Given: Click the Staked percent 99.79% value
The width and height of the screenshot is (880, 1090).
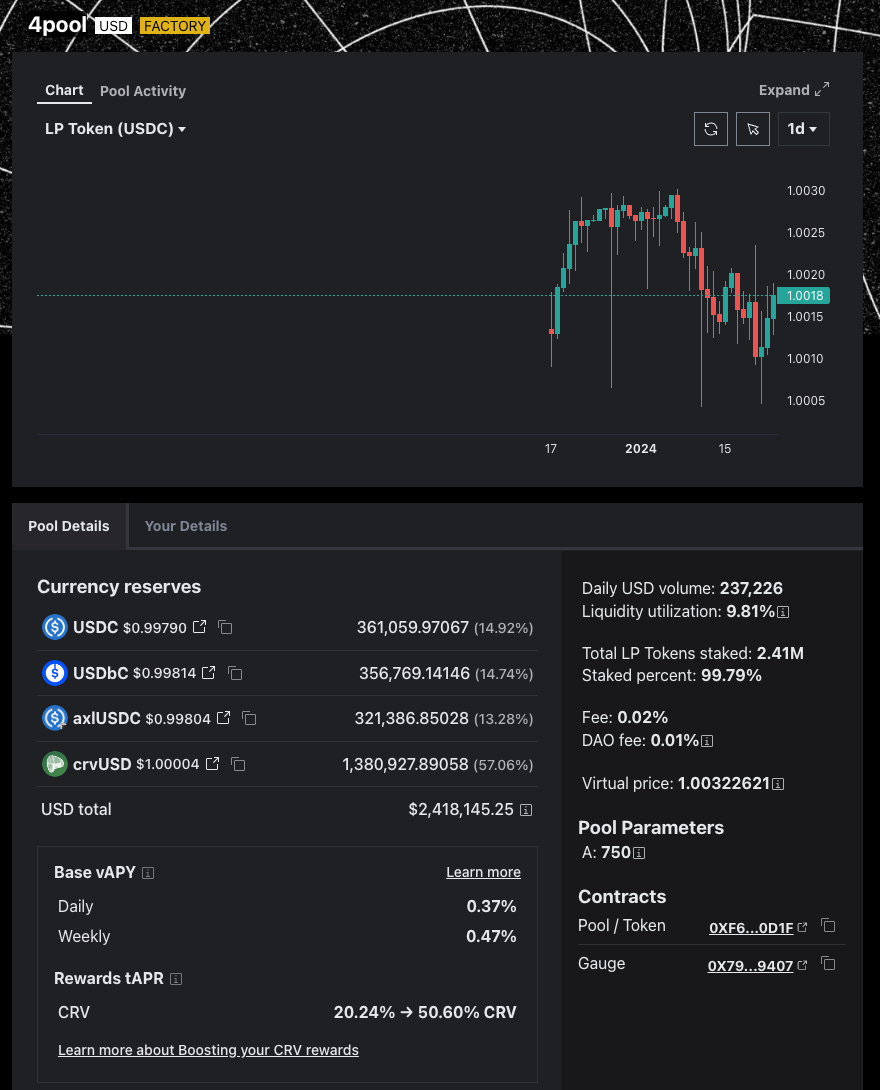Looking at the screenshot, I should [731, 676].
